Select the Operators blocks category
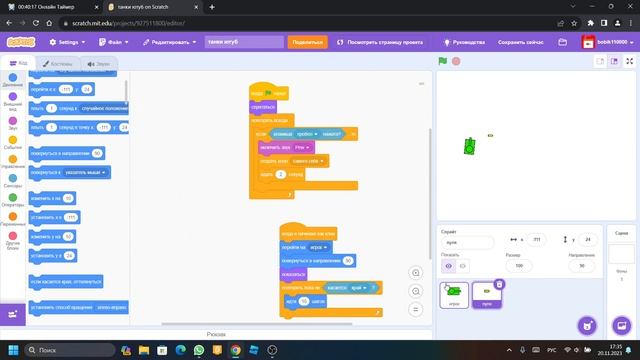 (x=13, y=200)
